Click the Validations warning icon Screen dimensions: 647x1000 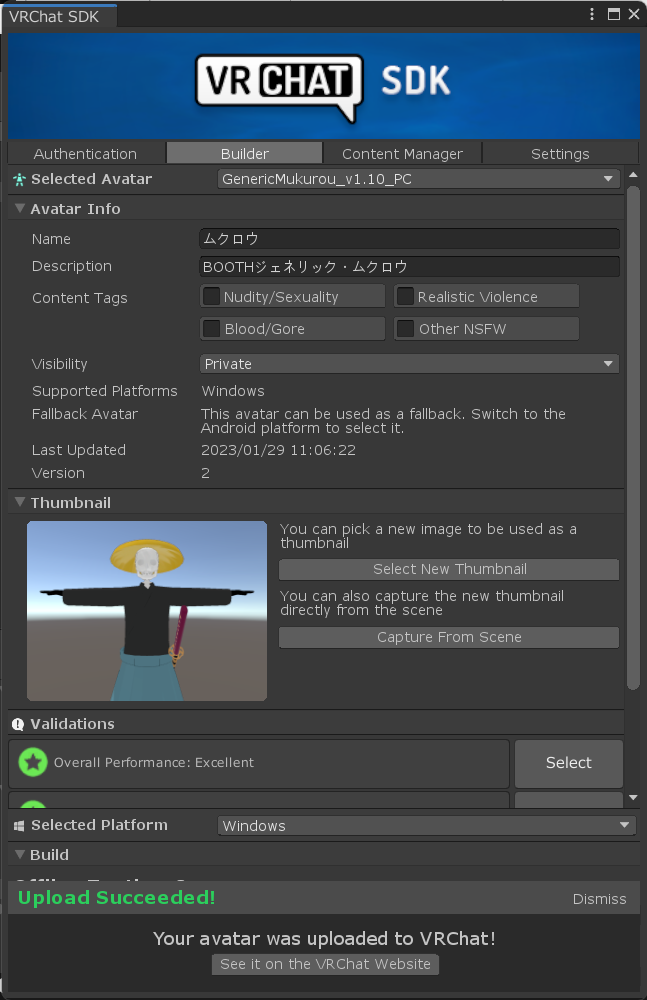18,724
